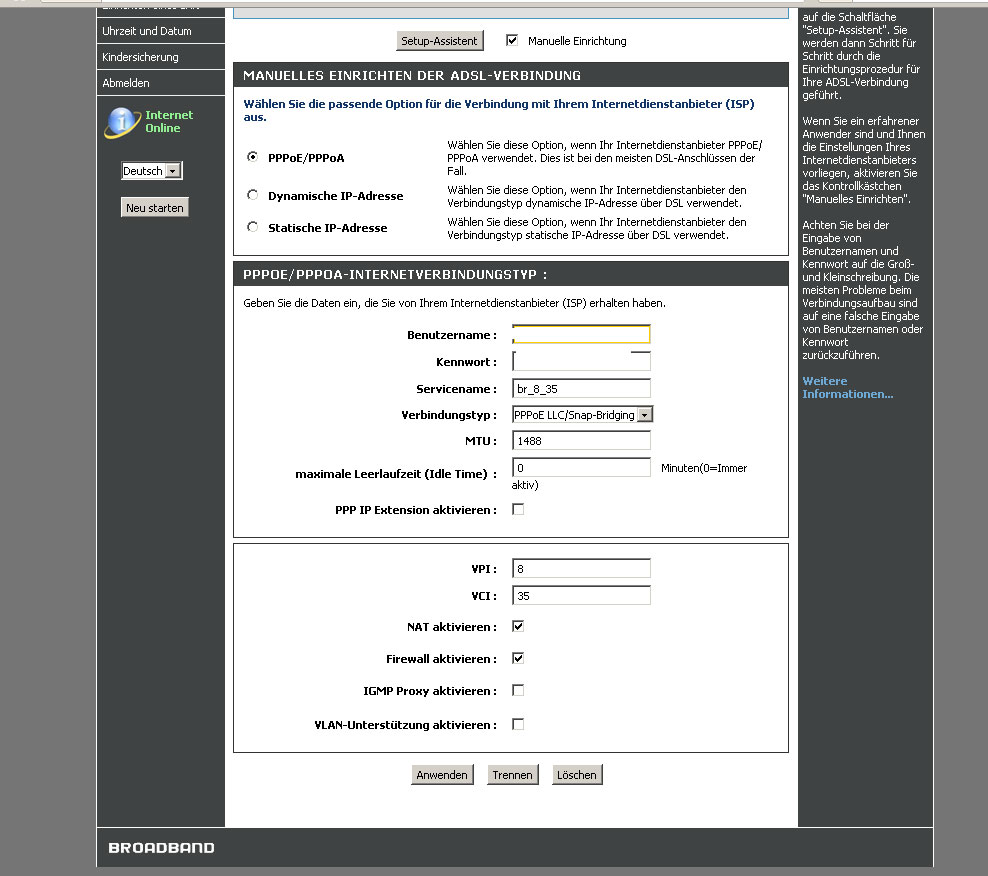This screenshot has height=876, width=988.
Task: Click the Neu starten button
Action: click(154, 208)
